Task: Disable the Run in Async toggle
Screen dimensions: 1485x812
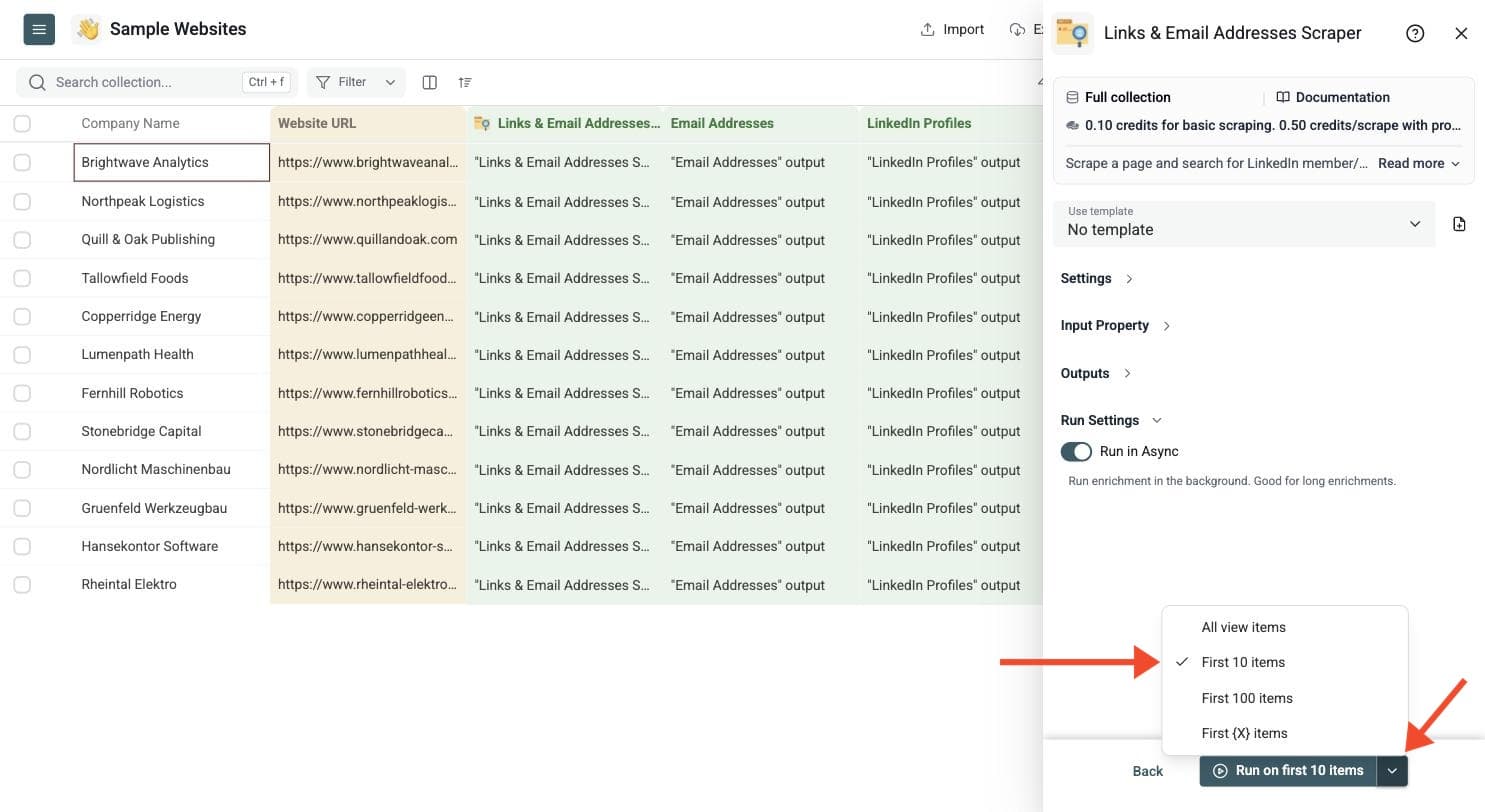Action: coord(1076,452)
